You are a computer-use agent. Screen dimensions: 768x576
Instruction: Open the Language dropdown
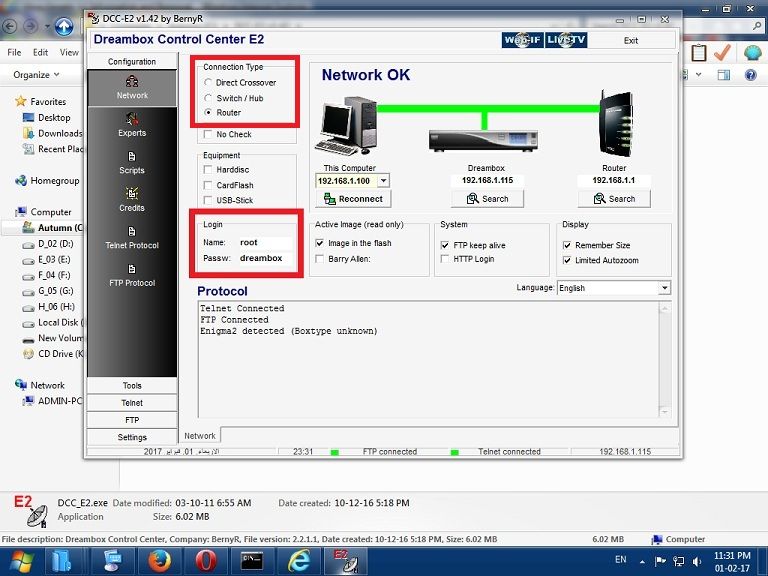pos(664,288)
